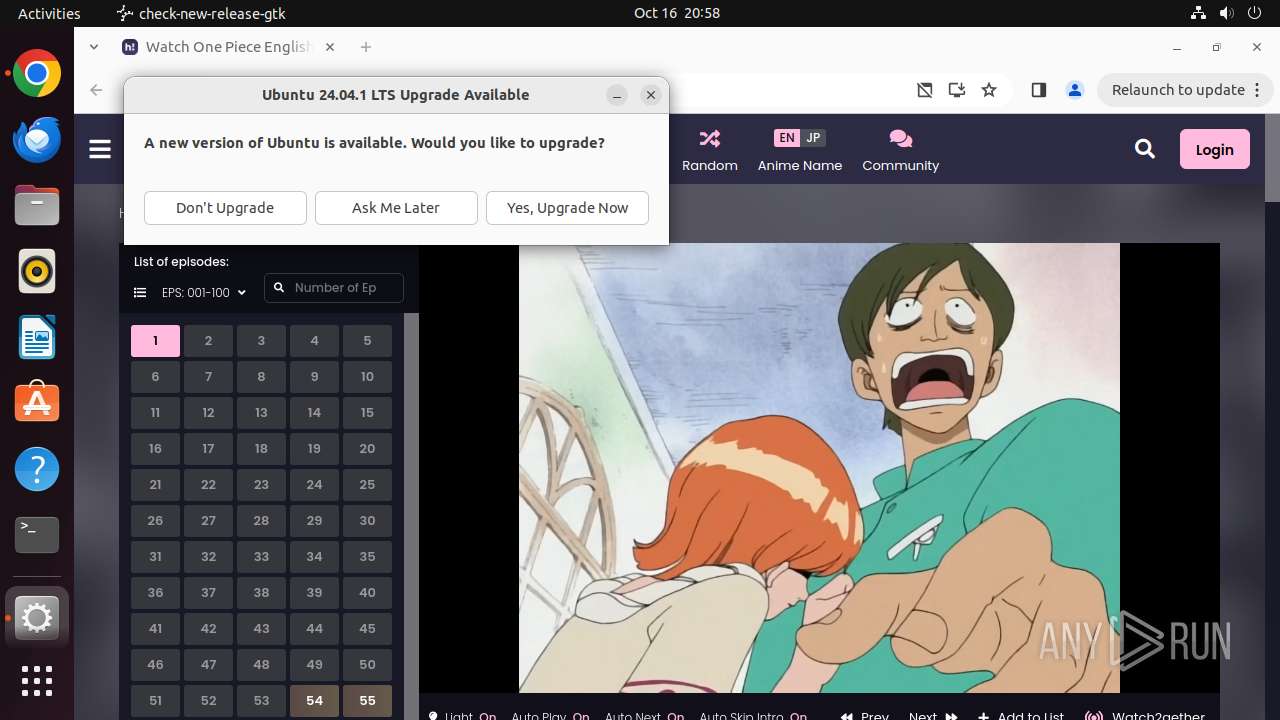Click Don't Upgrade button
Viewport: 1280px width, 720px height.
pyautogui.click(x=225, y=208)
